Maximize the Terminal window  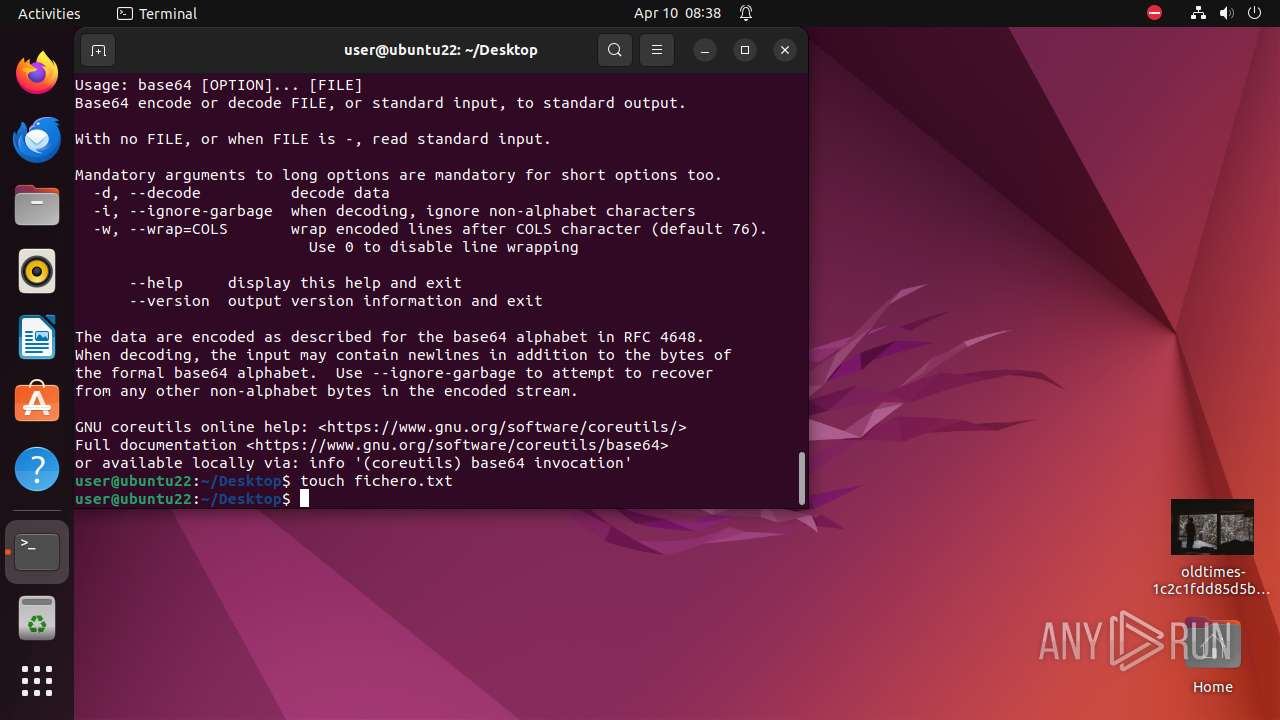click(x=745, y=50)
